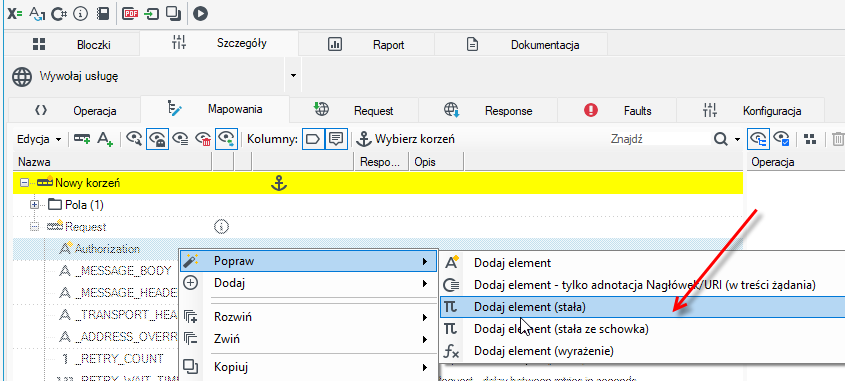Toggle the tag column button after Kolumny
The image size is (845, 381).
(x=313, y=139)
